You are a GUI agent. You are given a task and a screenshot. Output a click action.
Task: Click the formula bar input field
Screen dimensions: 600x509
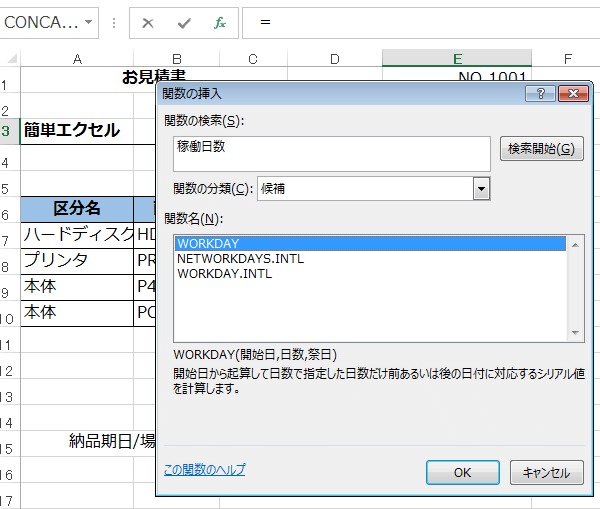point(420,22)
